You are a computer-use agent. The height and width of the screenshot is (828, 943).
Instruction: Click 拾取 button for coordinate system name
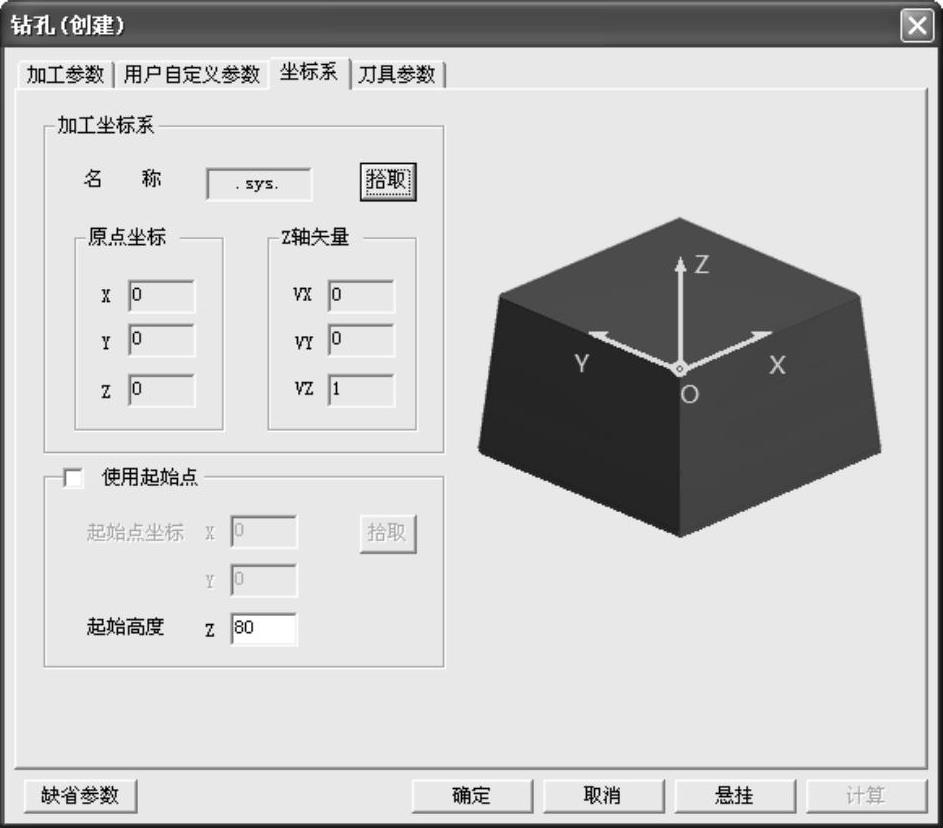point(387,182)
